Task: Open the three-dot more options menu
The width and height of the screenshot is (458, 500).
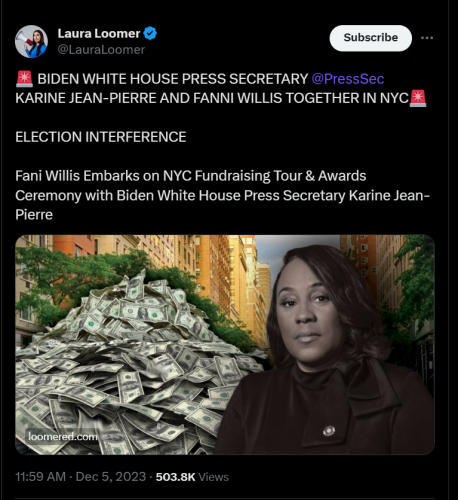Action: coord(427,38)
